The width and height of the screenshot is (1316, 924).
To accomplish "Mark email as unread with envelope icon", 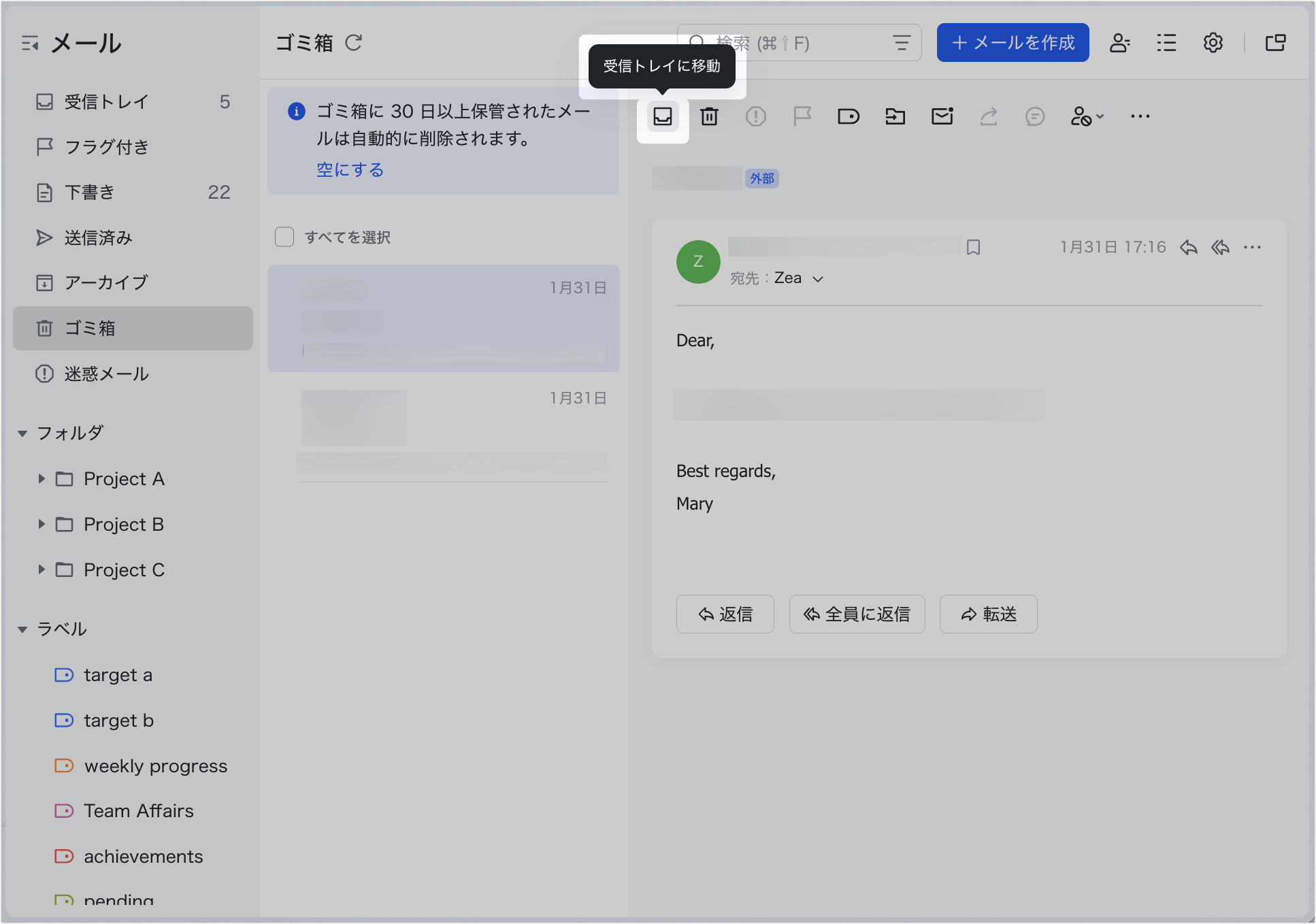I will pos(942,116).
